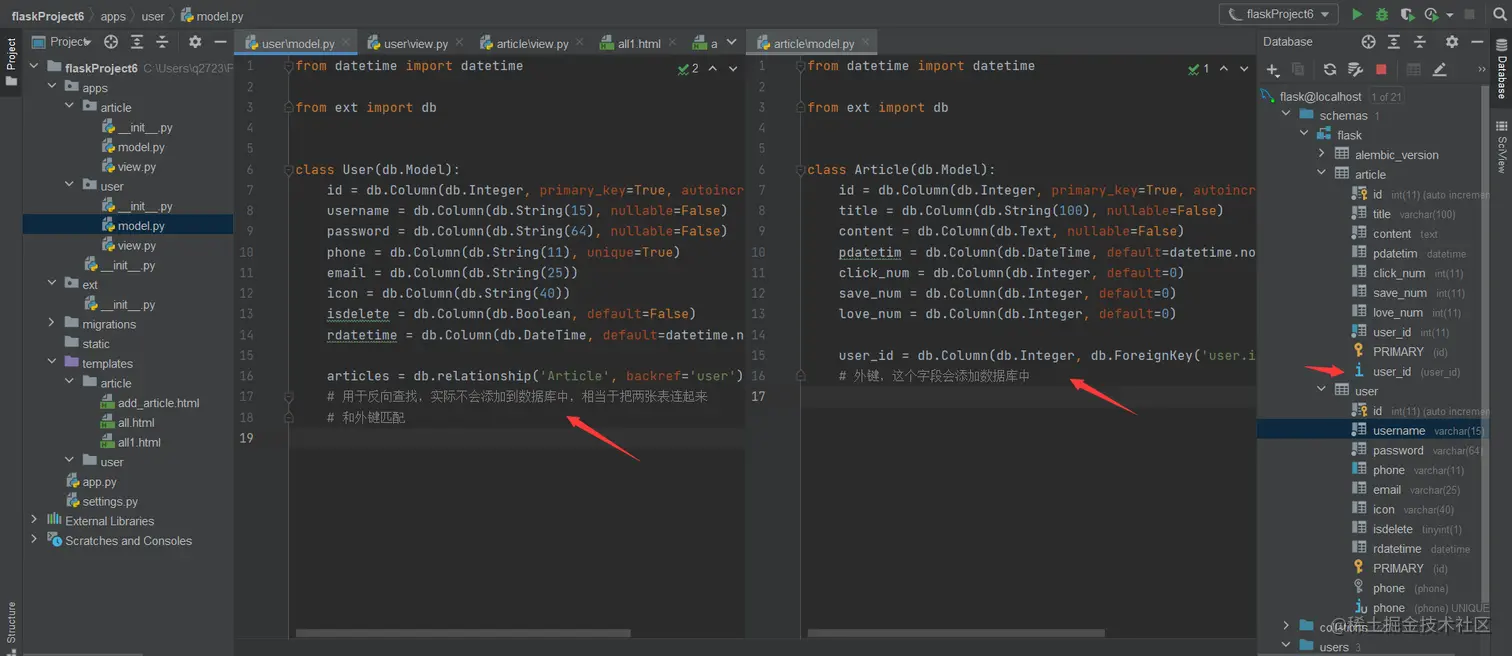Open app.py in project tree
1512x656 pixels.
[x=99, y=481]
